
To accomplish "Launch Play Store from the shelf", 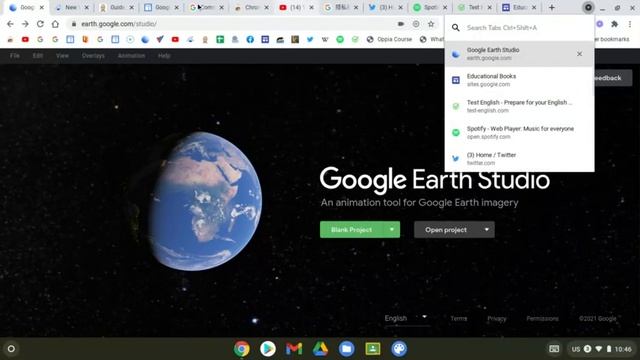I will pyautogui.click(x=268, y=349).
